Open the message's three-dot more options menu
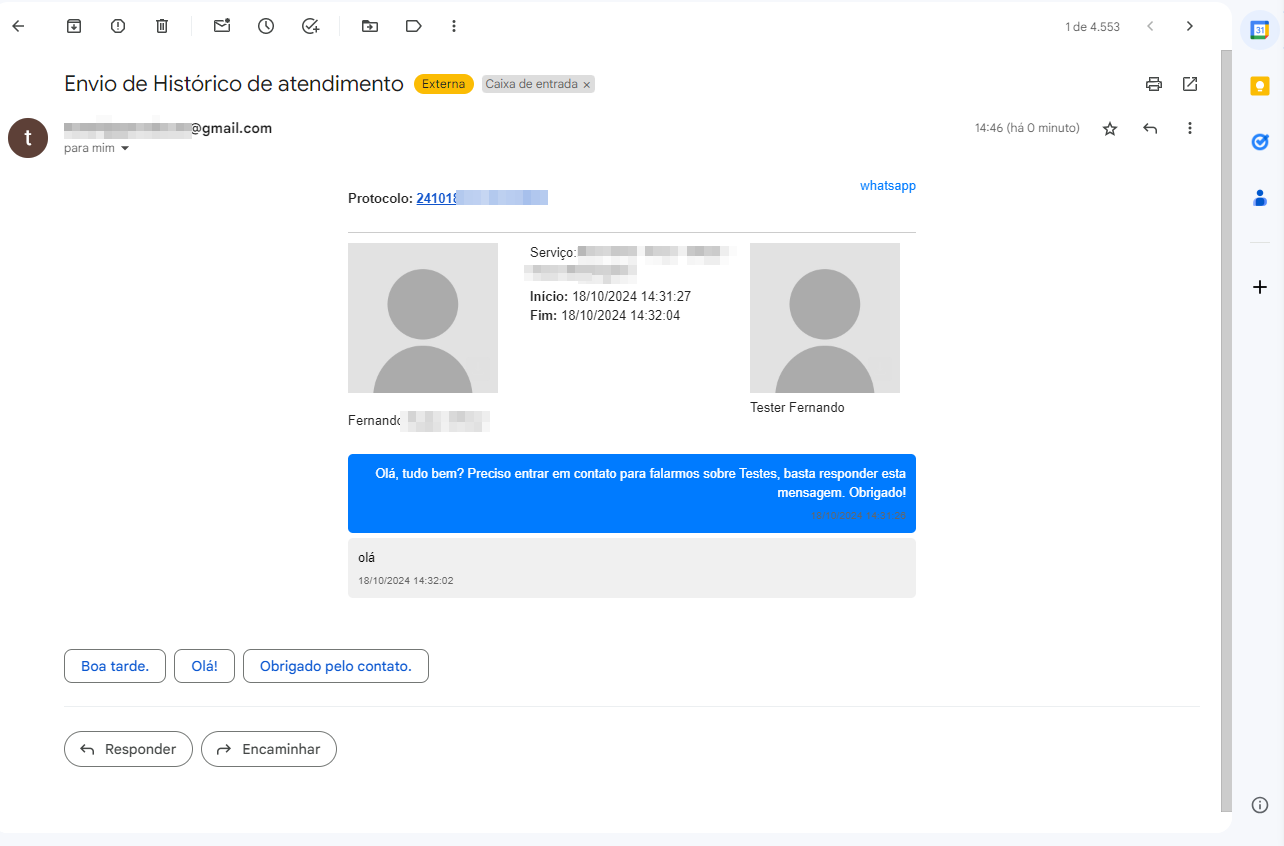This screenshot has width=1284, height=846. coord(1190,128)
